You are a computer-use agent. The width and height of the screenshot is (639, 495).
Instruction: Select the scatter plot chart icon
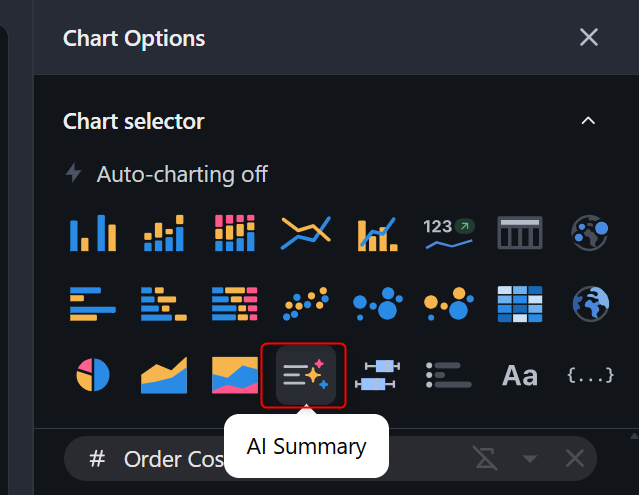305,303
